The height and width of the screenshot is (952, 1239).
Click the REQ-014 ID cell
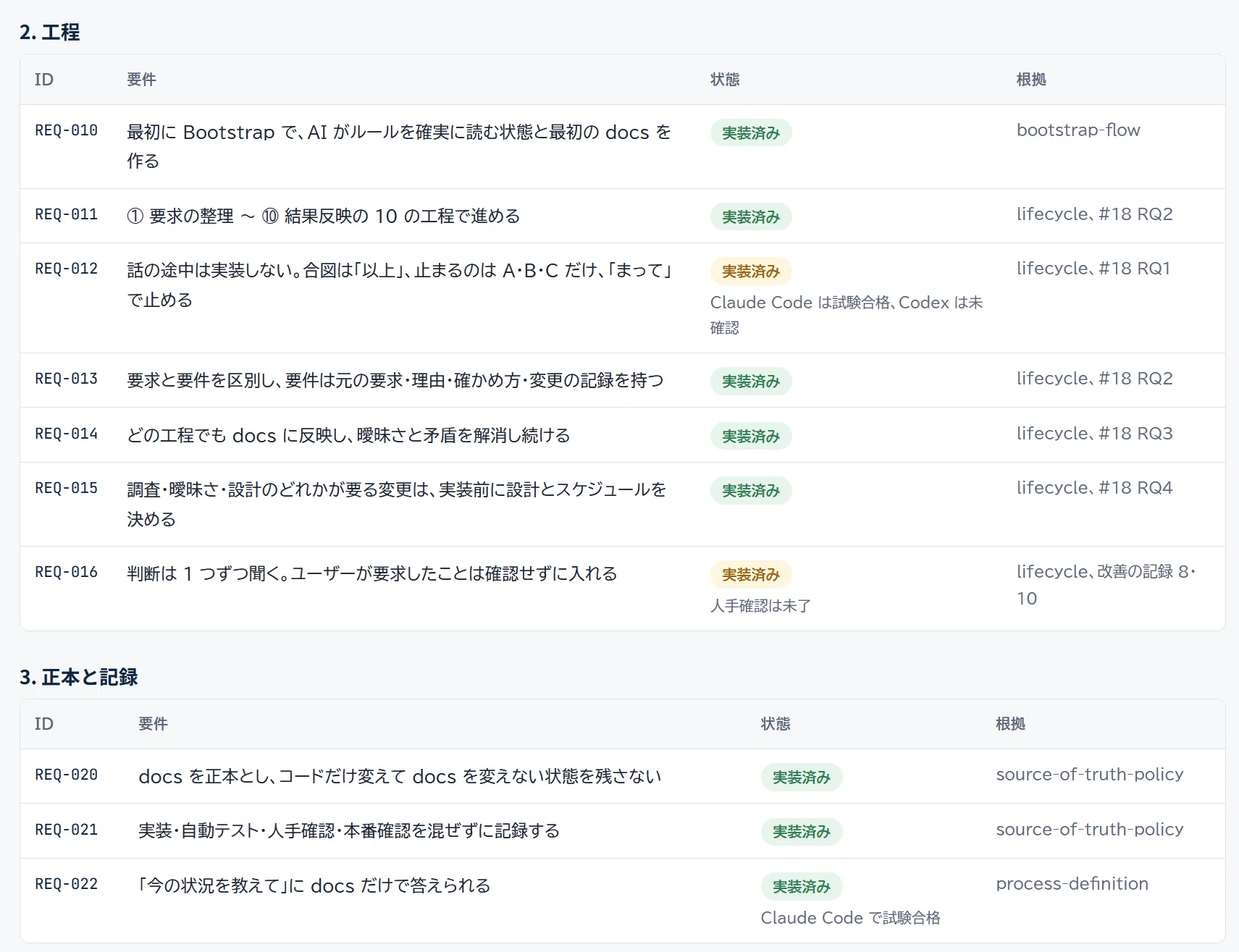(66, 434)
